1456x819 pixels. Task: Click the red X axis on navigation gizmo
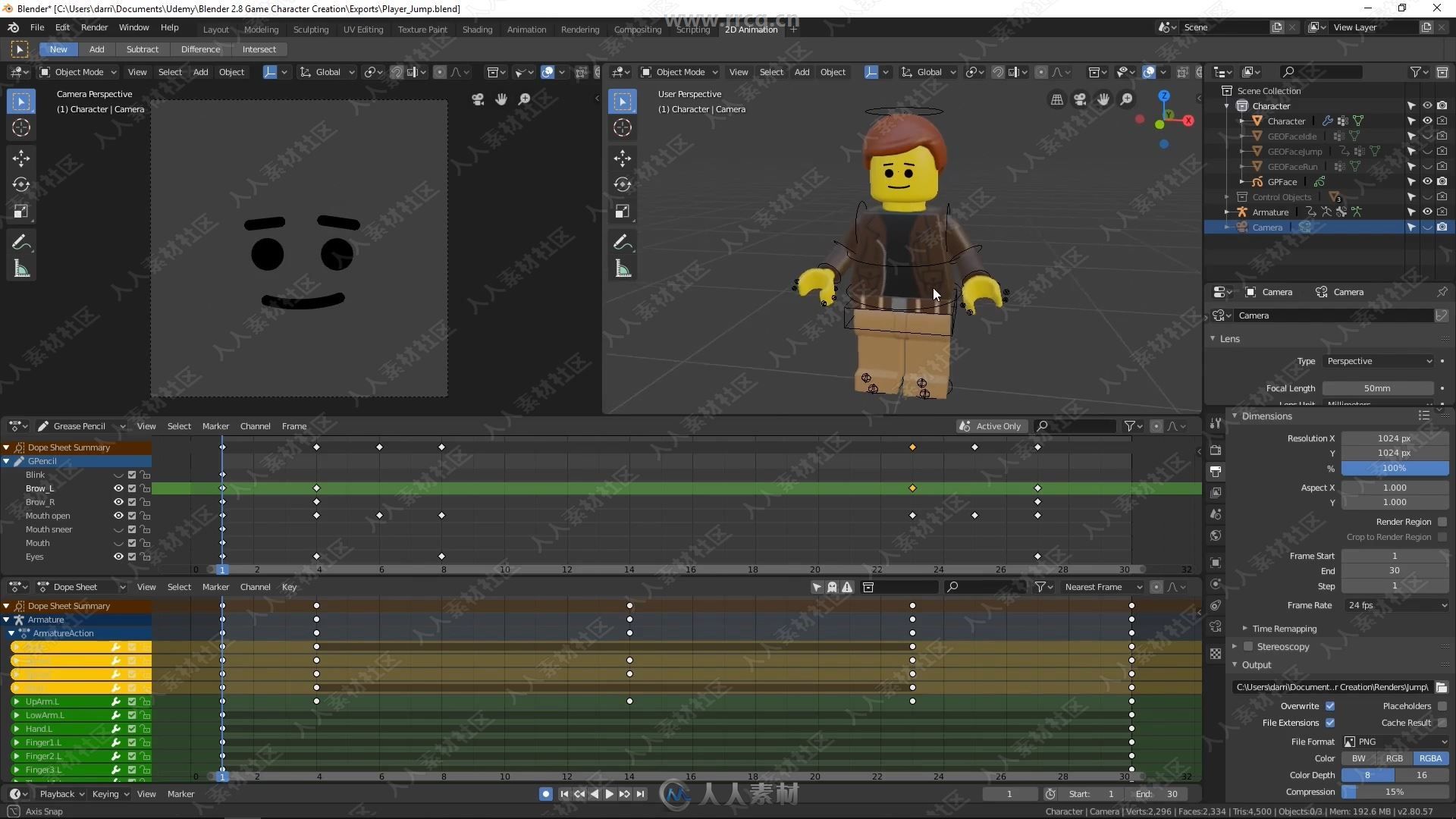[1188, 121]
